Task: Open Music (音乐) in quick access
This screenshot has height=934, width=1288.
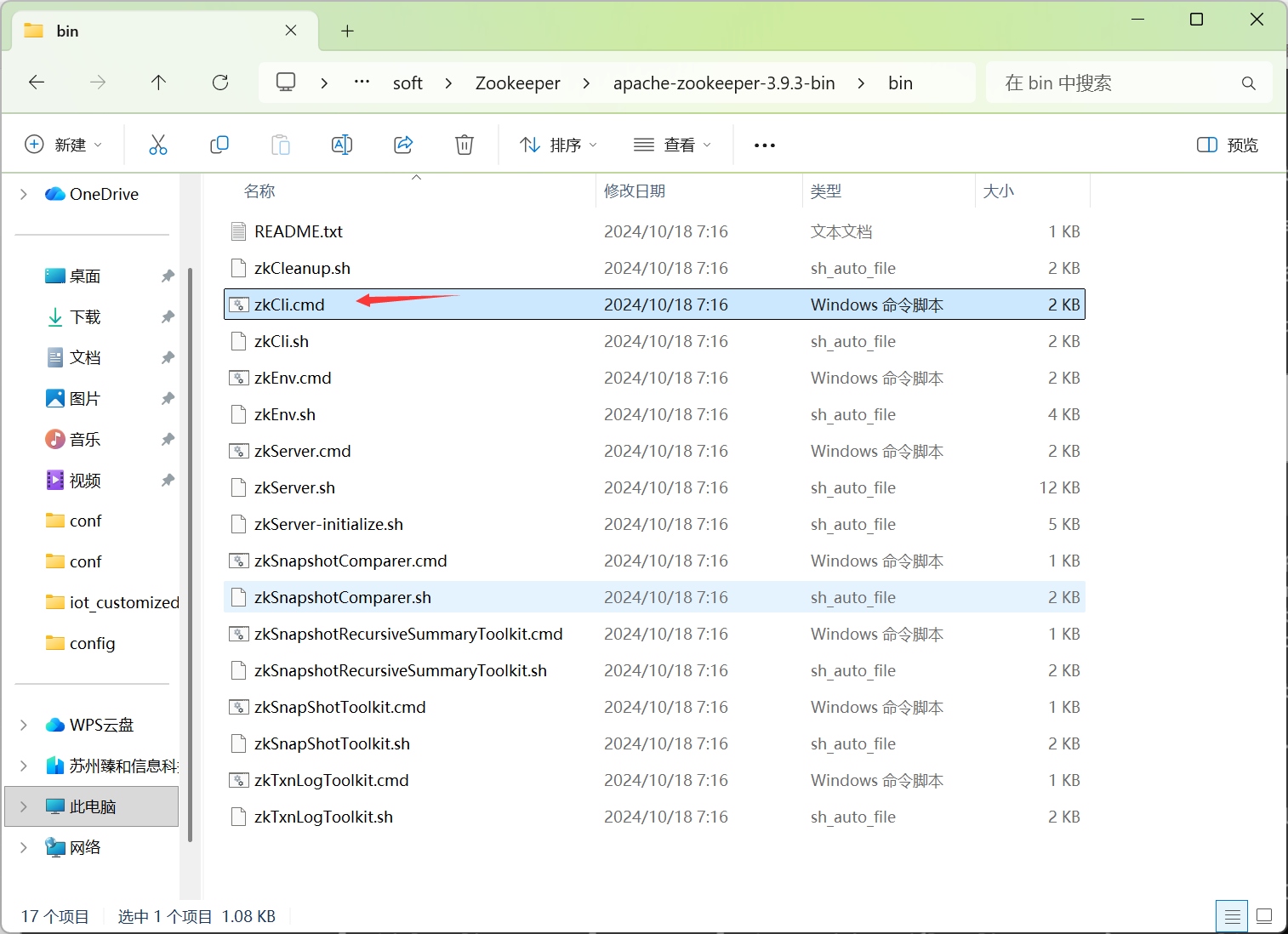Action: pos(85,440)
